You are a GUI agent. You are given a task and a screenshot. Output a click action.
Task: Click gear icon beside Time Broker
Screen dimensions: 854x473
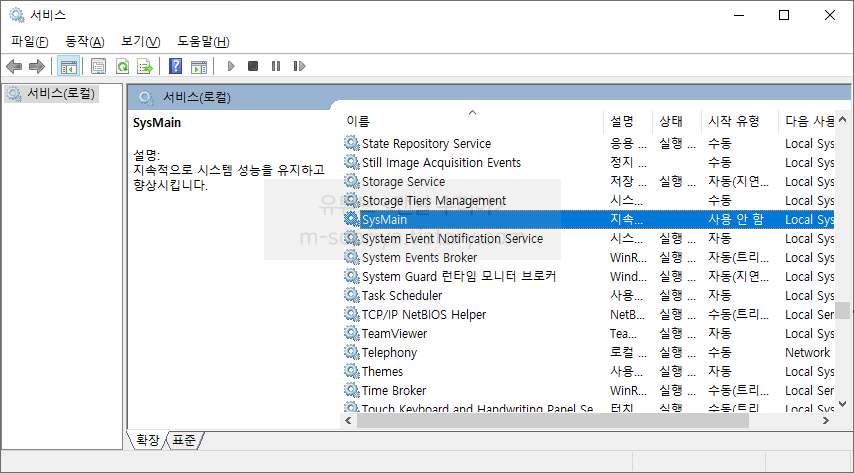352,391
